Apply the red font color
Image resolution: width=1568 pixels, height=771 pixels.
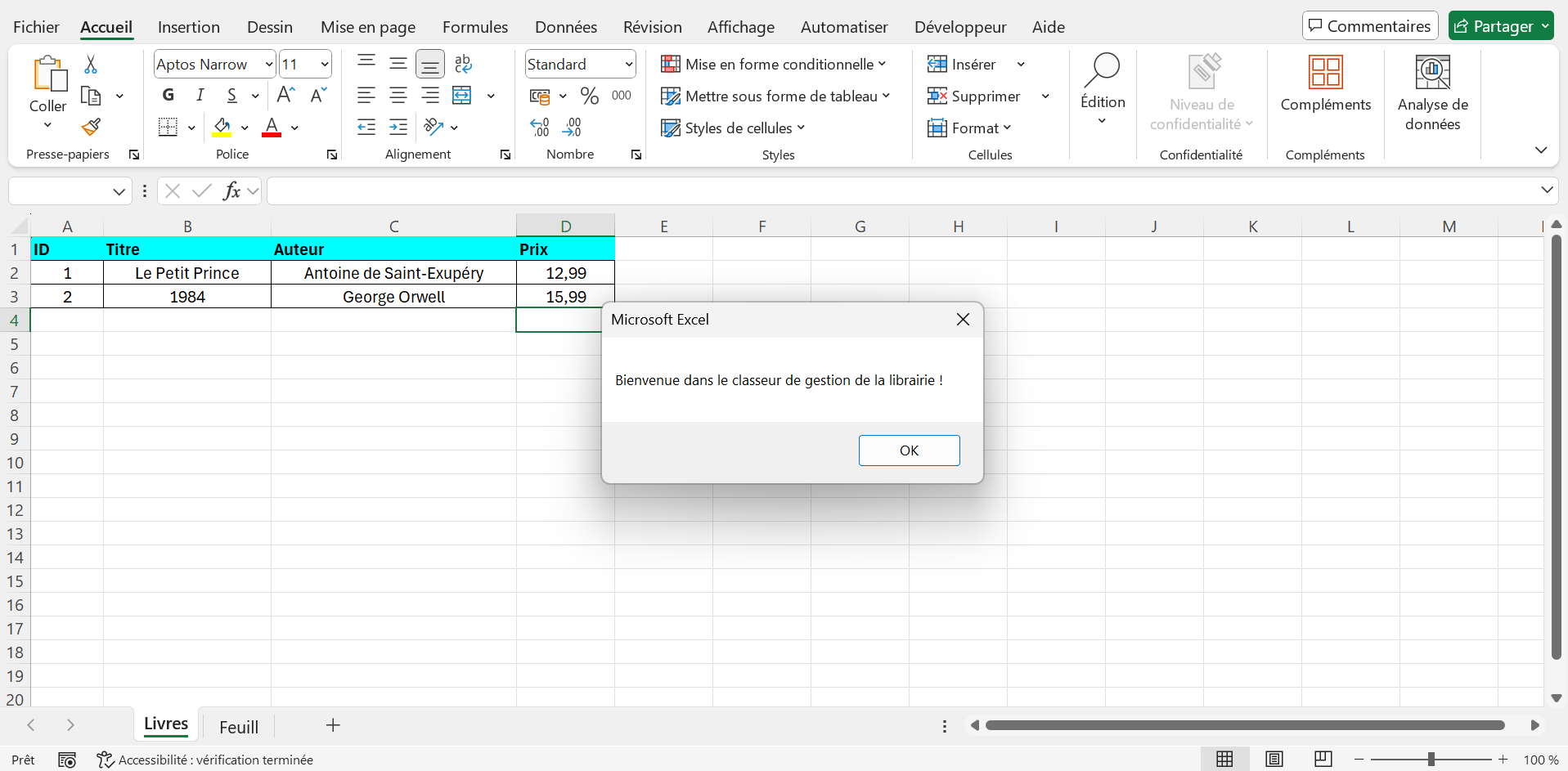point(272,127)
